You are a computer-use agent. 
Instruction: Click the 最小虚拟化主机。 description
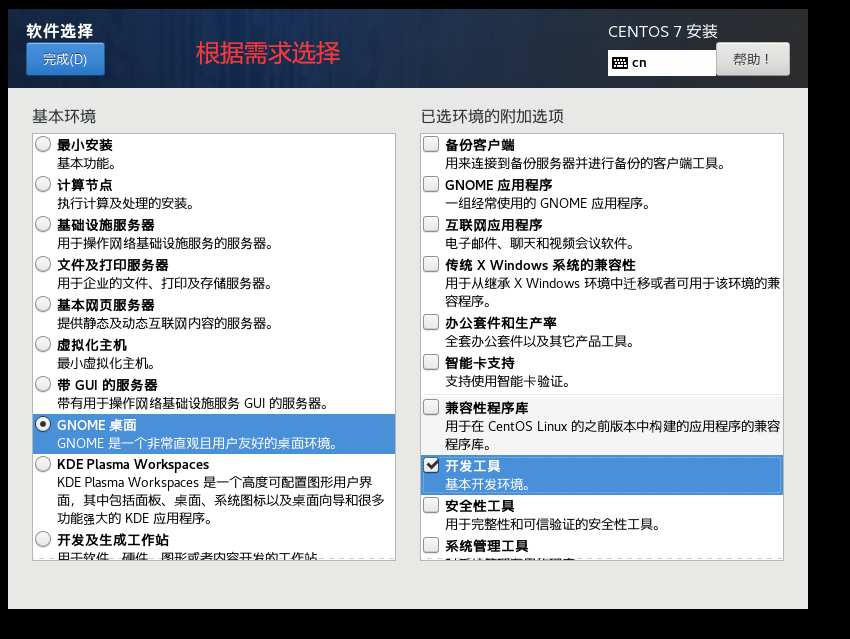pyautogui.click(x=106, y=364)
